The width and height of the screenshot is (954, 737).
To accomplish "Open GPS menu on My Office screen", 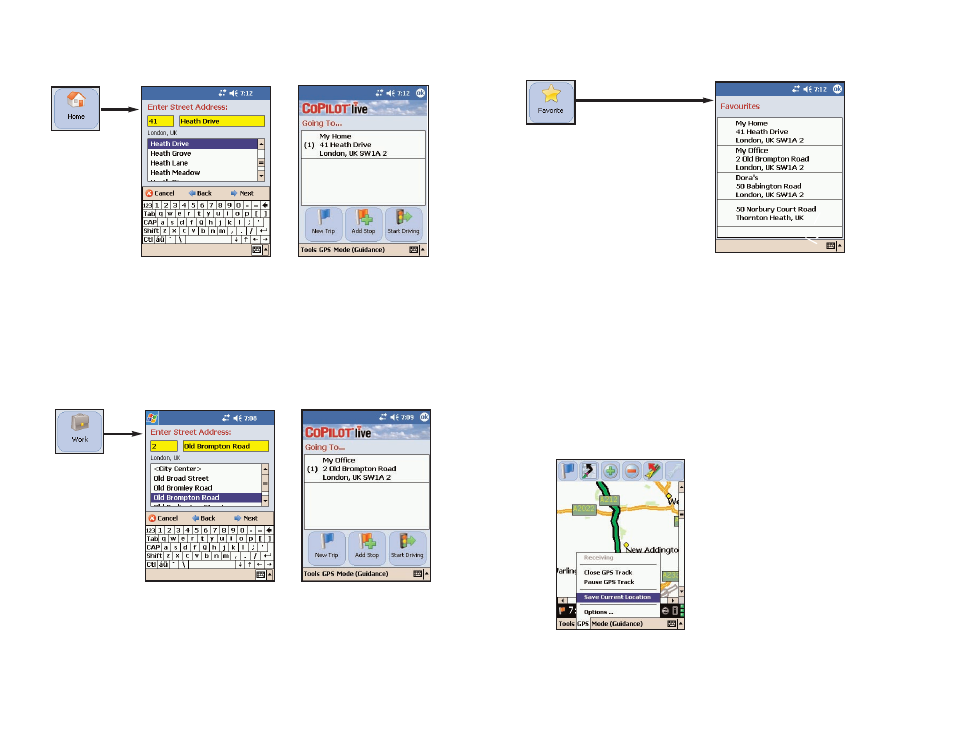I will pos(329,573).
